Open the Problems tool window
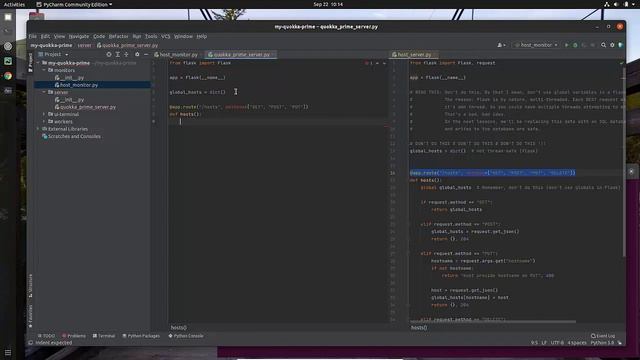The image size is (640, 360). point(74,336)
